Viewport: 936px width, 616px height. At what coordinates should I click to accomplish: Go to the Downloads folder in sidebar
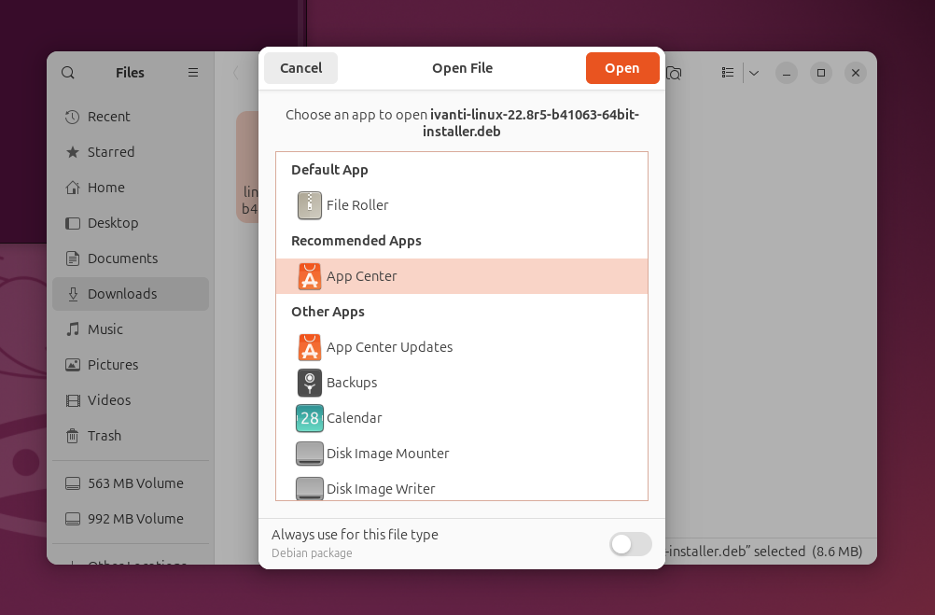click(x=121, y=294)
